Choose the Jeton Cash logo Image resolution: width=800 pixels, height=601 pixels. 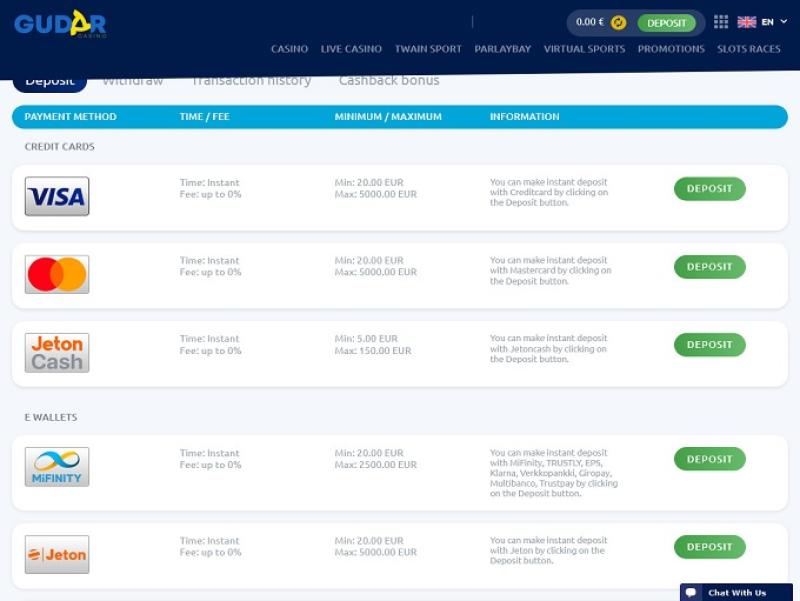point(57,353)
